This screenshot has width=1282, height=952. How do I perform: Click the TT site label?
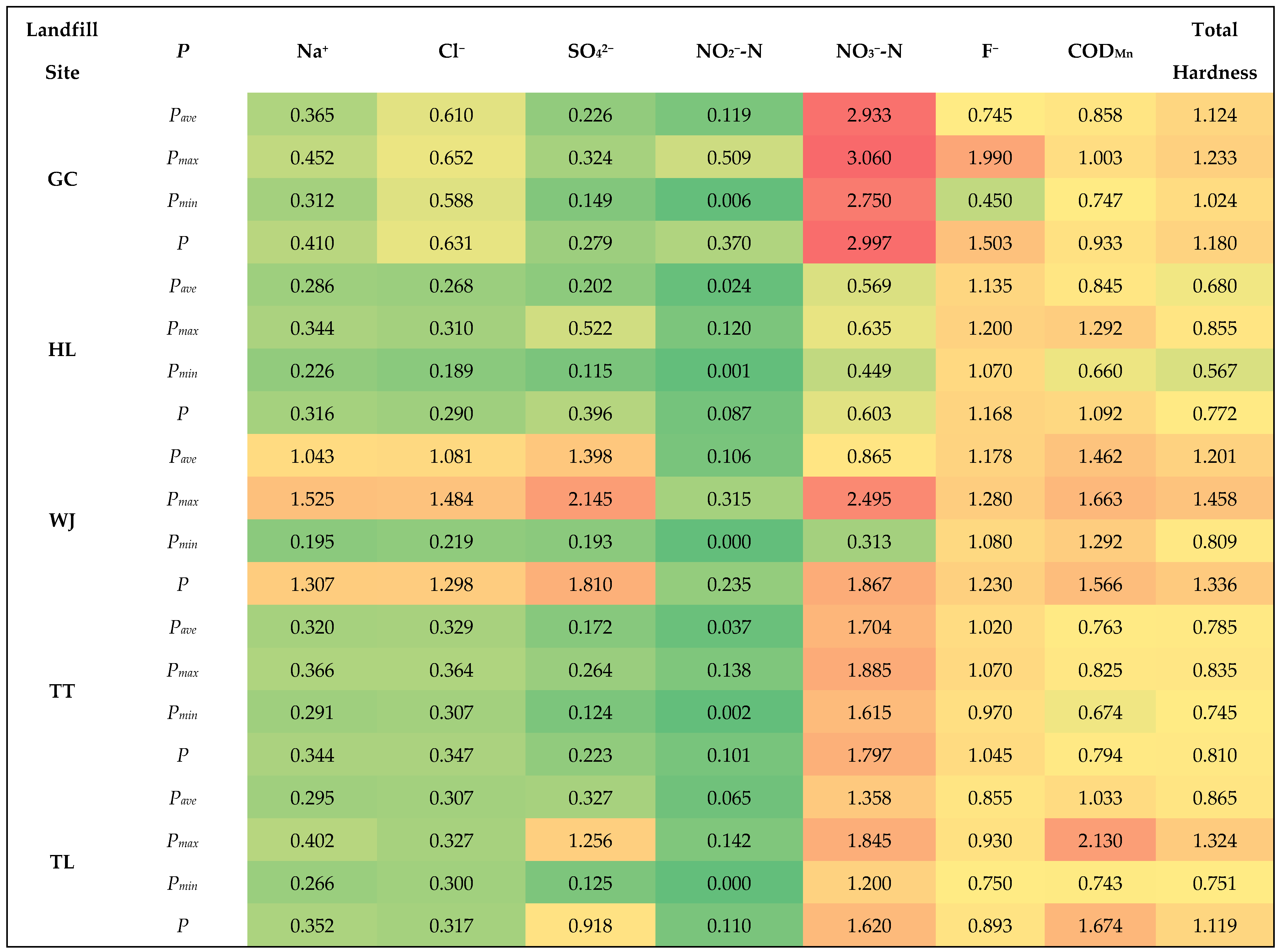tap(62, 691)
